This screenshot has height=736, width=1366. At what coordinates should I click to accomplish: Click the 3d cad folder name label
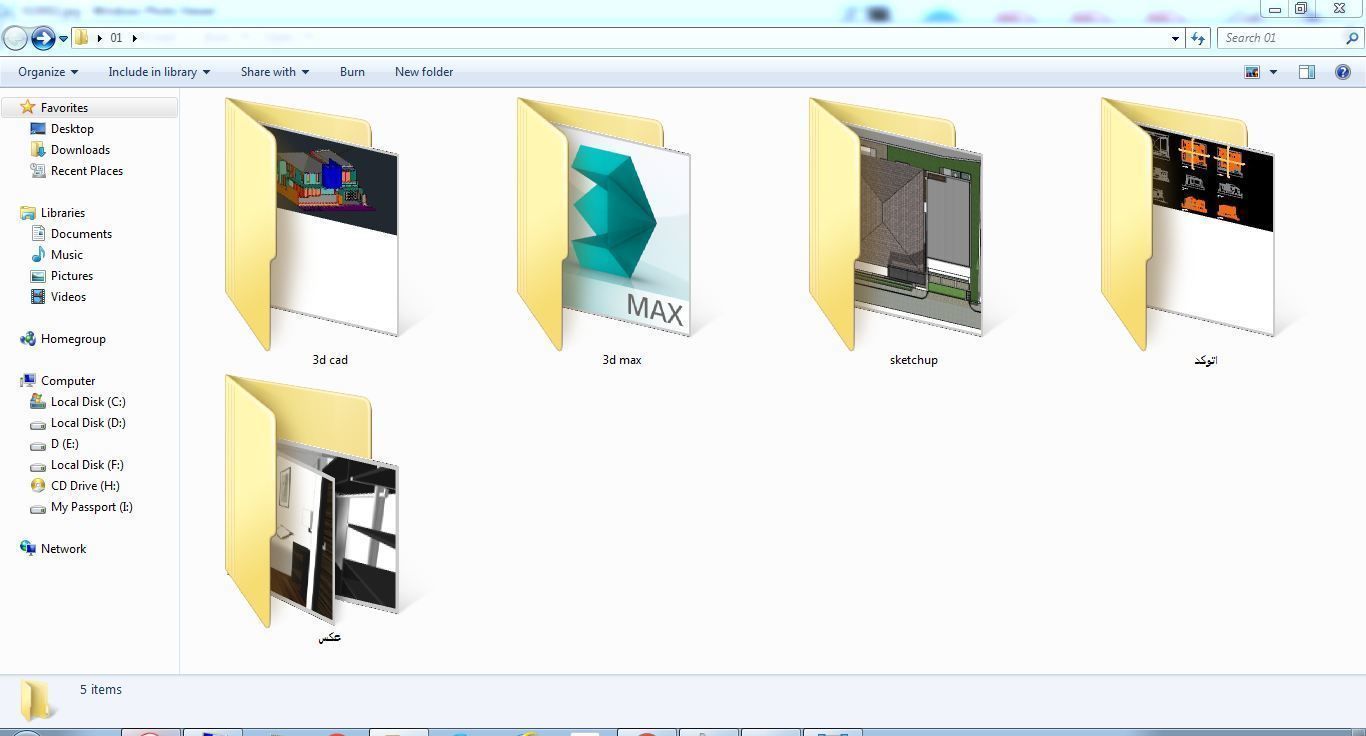click(x=330, y=360)
